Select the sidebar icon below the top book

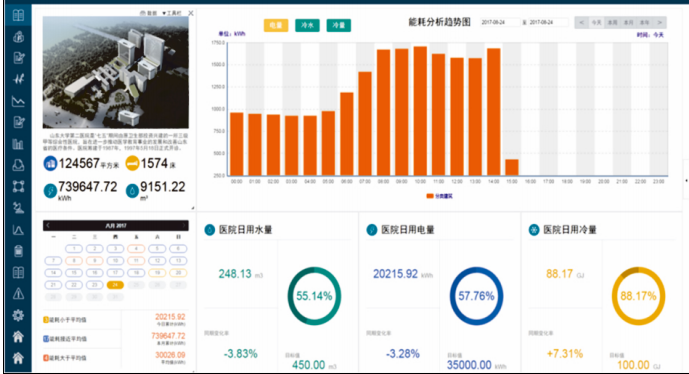(x=18, y=36)
